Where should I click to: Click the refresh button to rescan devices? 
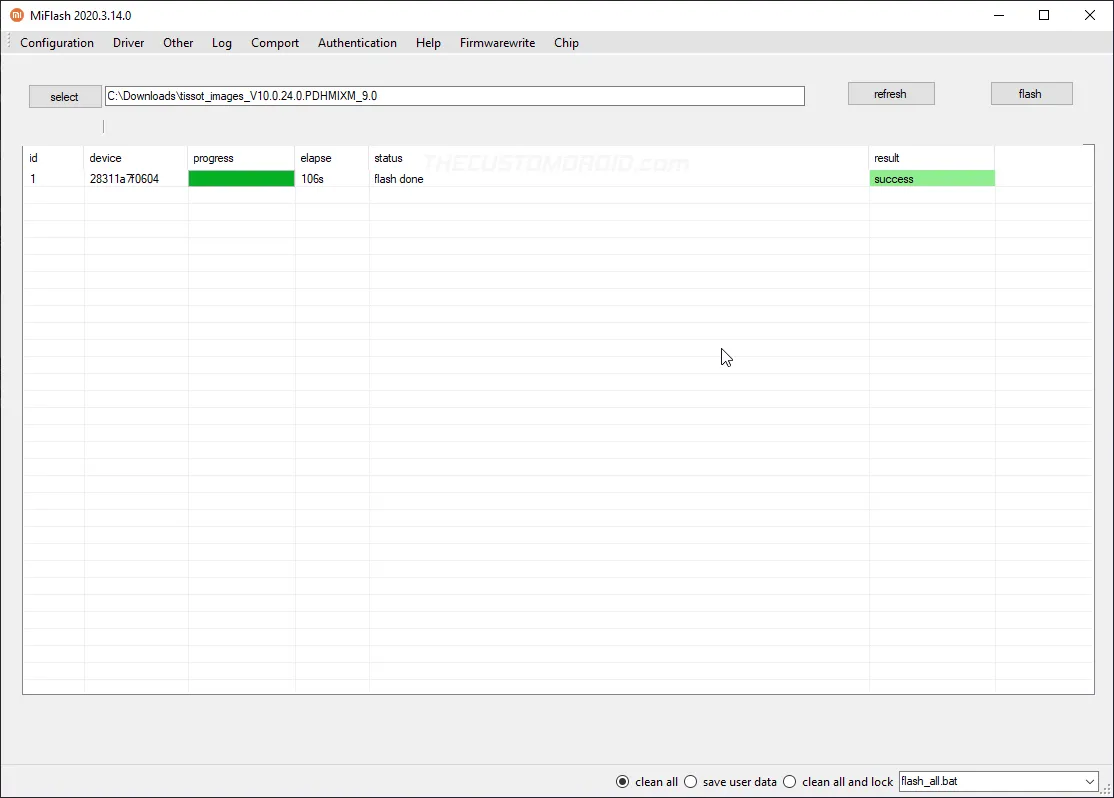[890, 93]
